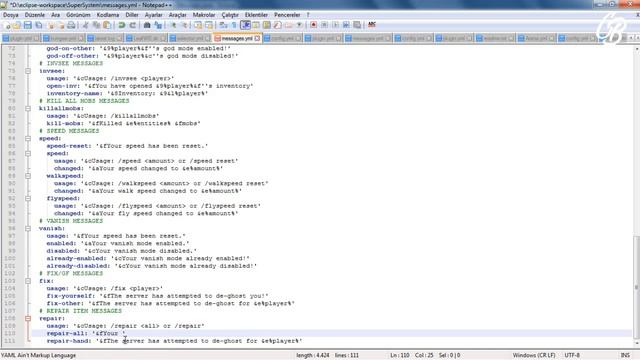Toggle the highlighted indent guide button
Viewport: 640px width, 360px height.
[x=245, y=25]
